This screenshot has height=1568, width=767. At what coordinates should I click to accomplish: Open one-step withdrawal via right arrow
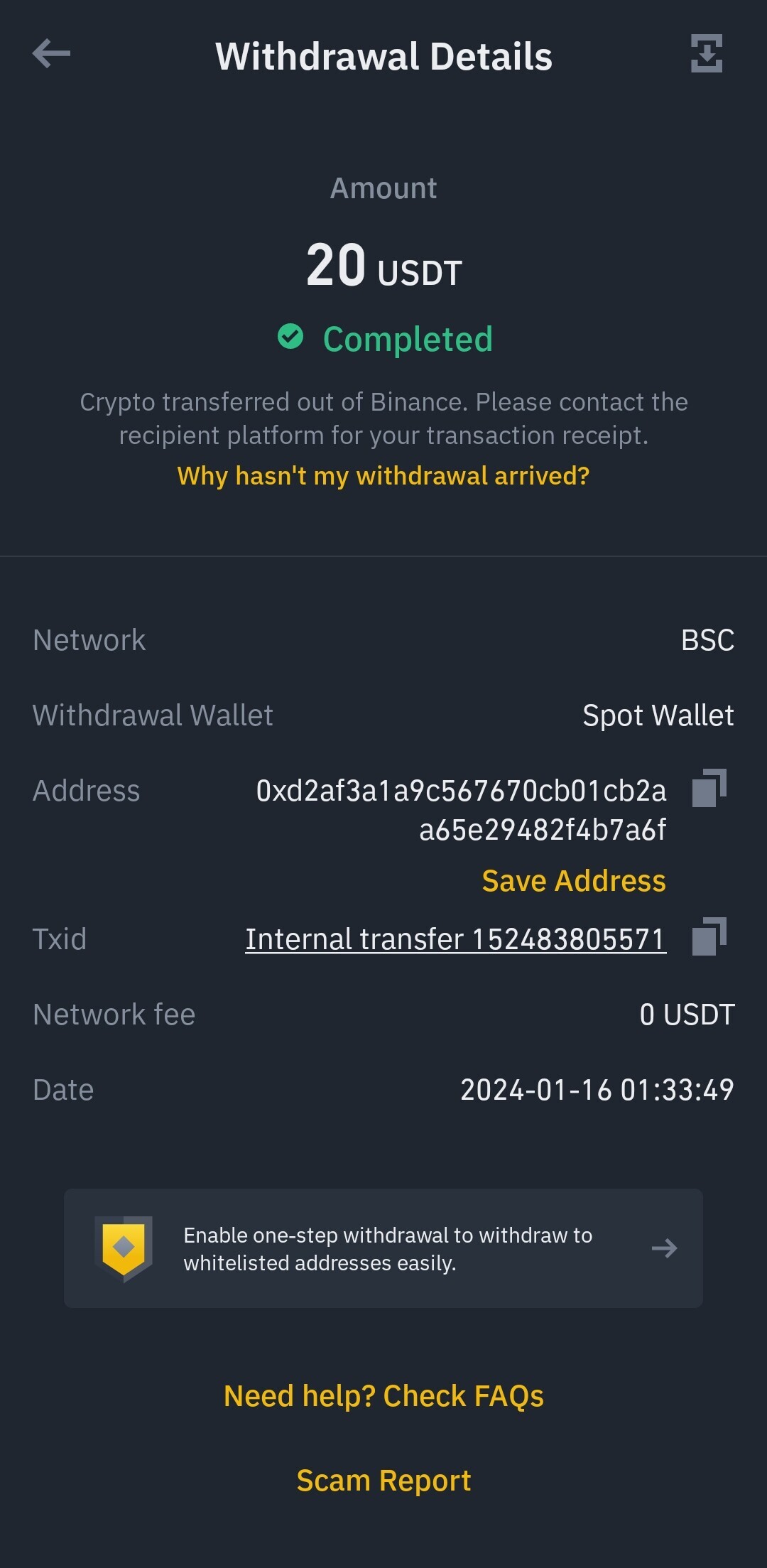pyautogui.click(x=665, y=1248)
